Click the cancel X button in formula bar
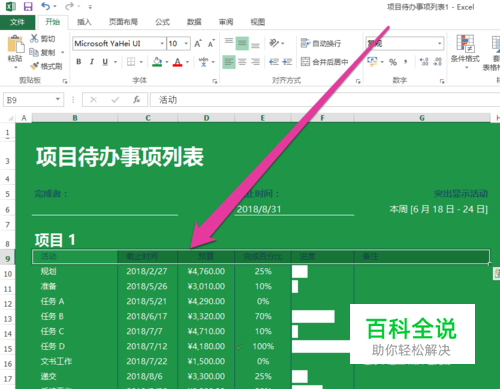 93,100
